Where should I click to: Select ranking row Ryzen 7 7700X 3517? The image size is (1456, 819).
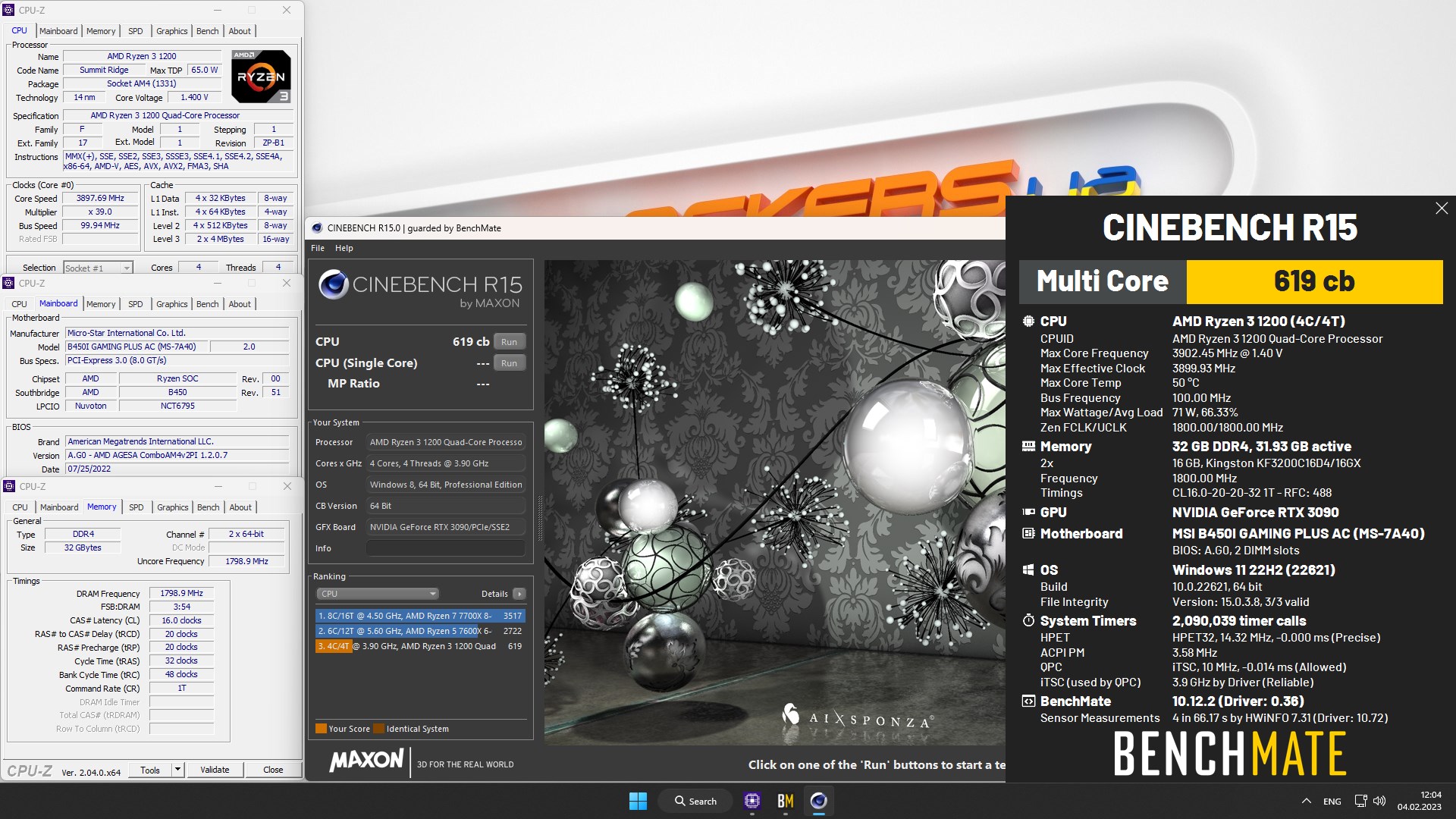[420, 616]
